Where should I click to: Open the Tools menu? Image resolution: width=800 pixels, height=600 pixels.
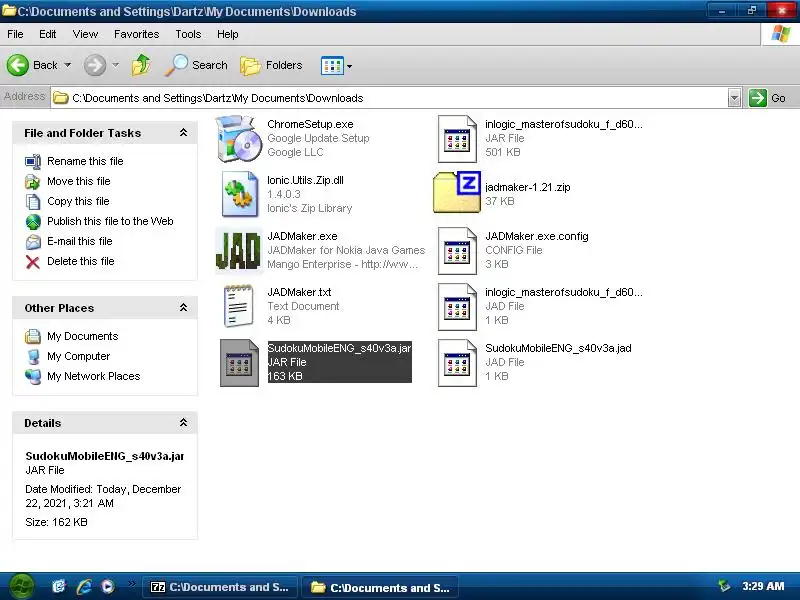click(188, 34)
